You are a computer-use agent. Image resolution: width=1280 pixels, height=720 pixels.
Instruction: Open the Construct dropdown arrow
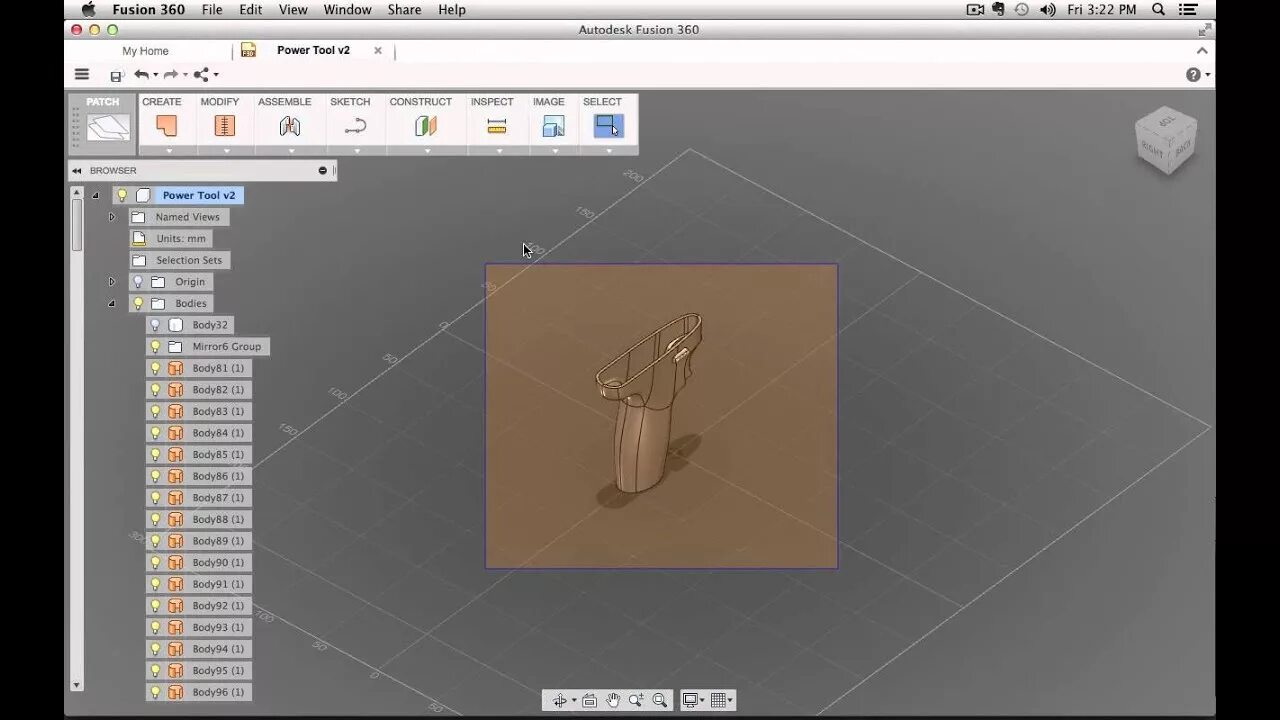click(x=427, y=151)
